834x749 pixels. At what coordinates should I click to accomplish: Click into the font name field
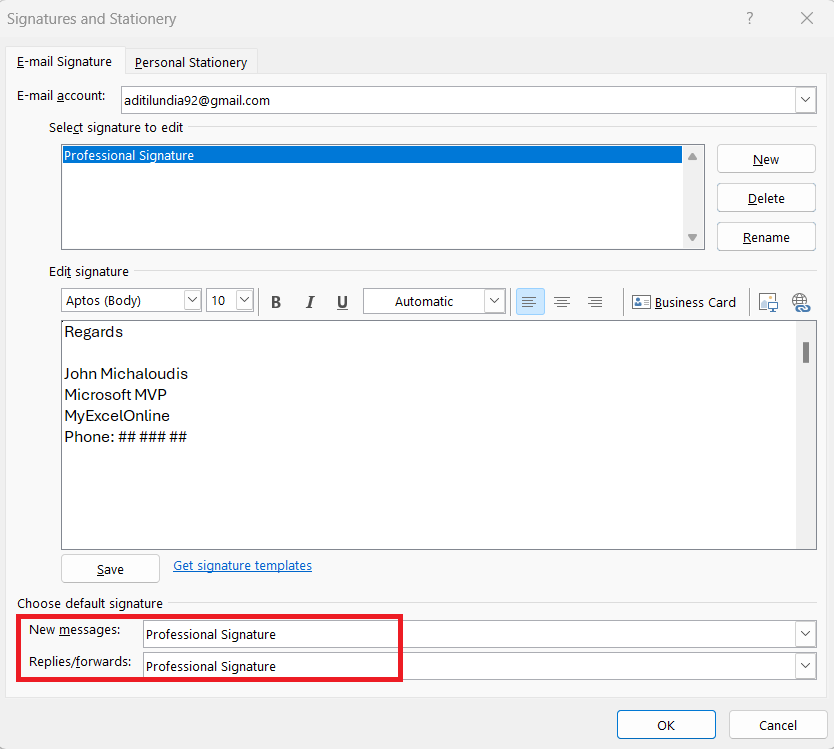coord(123,300)
